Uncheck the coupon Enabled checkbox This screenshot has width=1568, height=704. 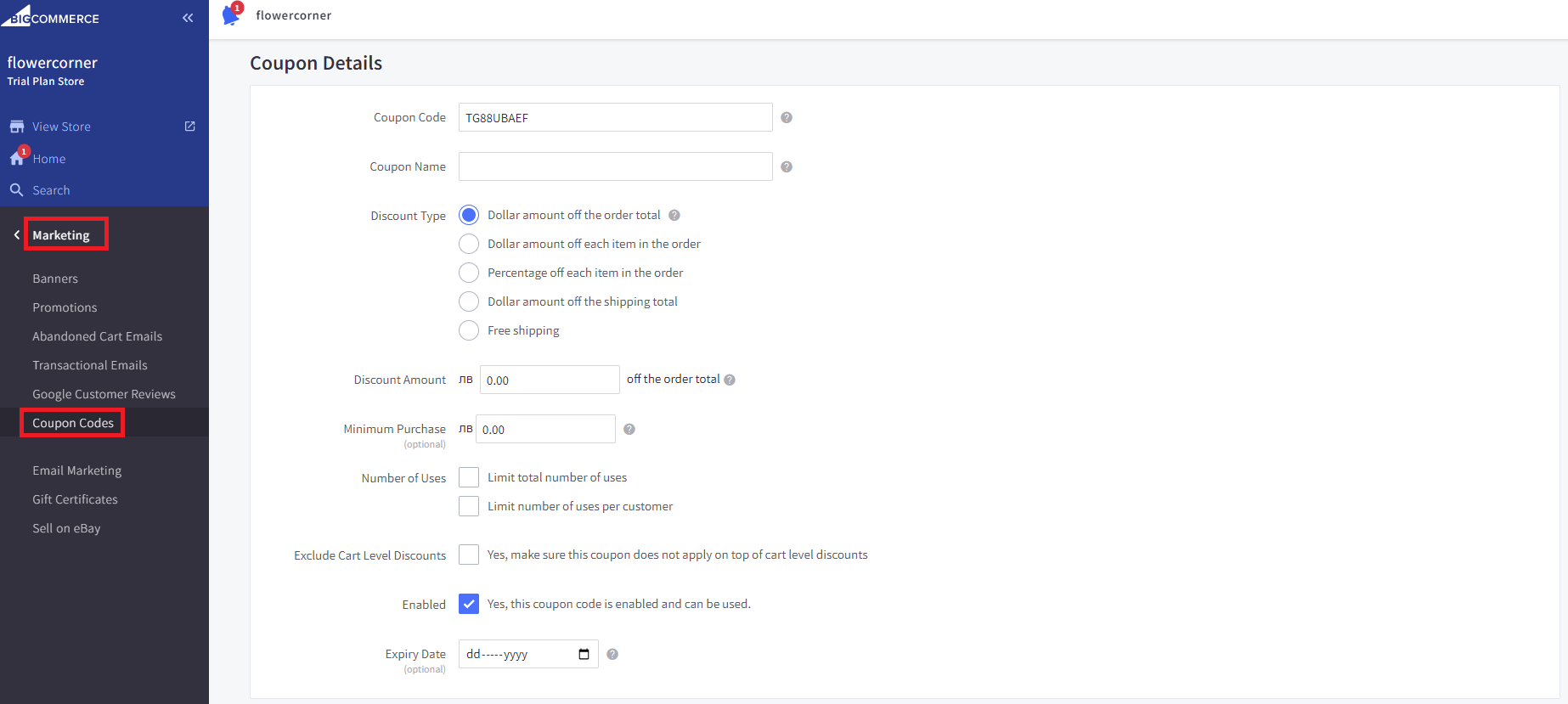469,604
